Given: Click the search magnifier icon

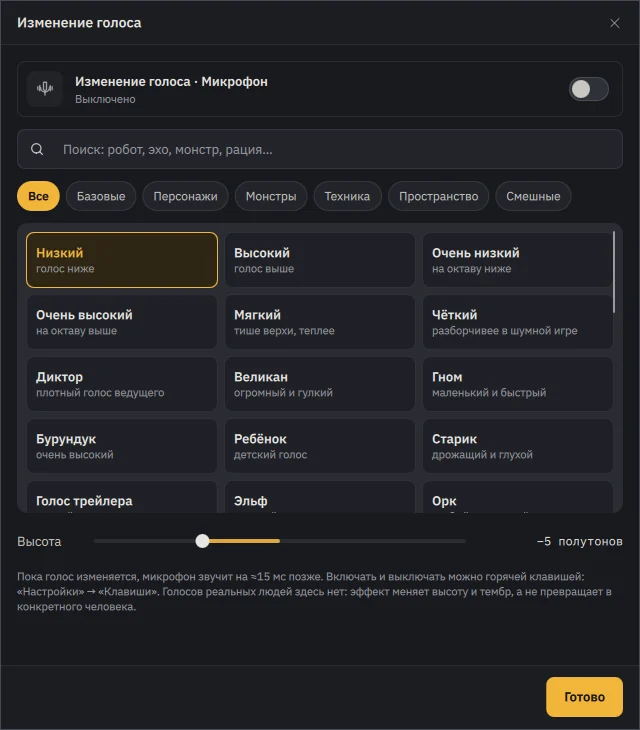Looking at the screenshot, I should point(37,149).
